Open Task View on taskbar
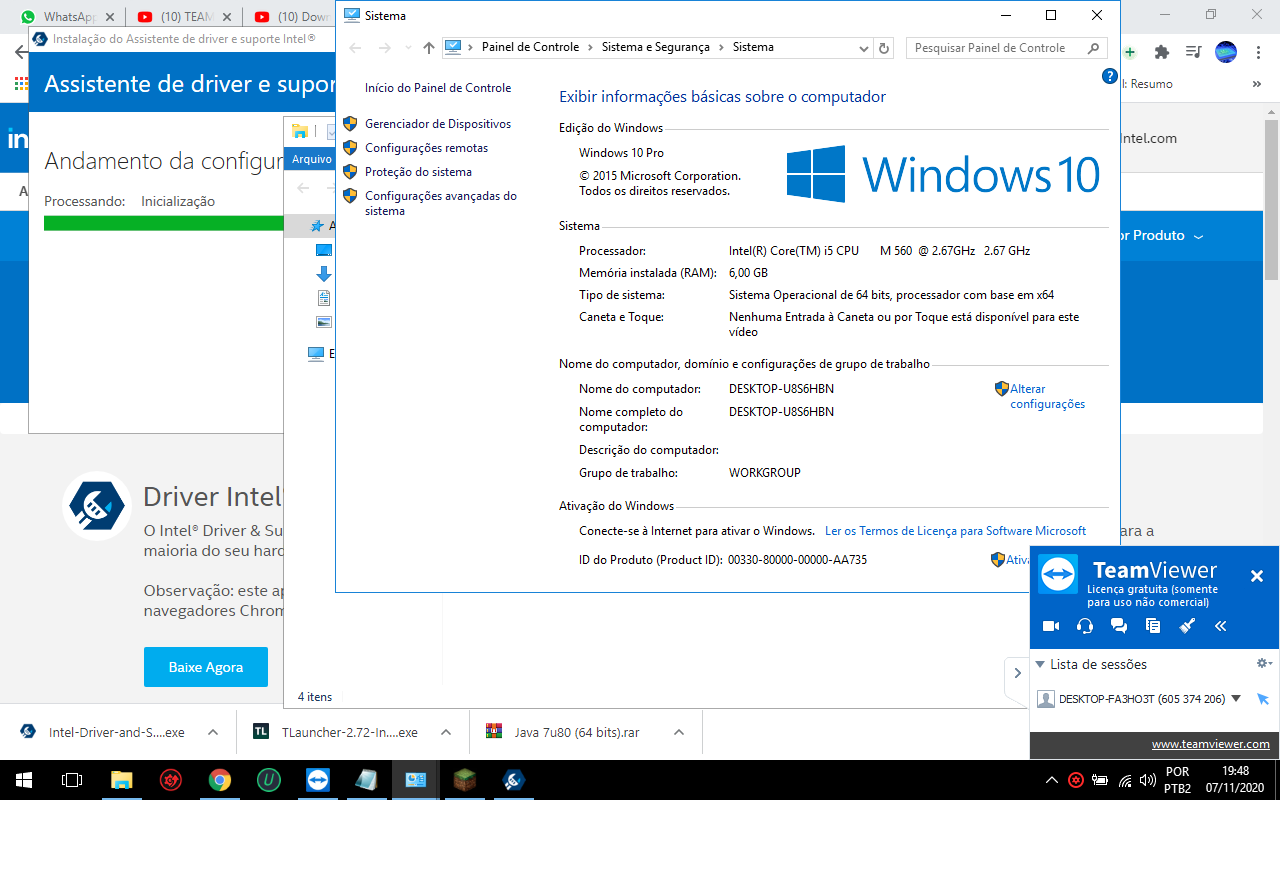The height and width of the screenshot is (879, 1280). [x=72, y=780]
